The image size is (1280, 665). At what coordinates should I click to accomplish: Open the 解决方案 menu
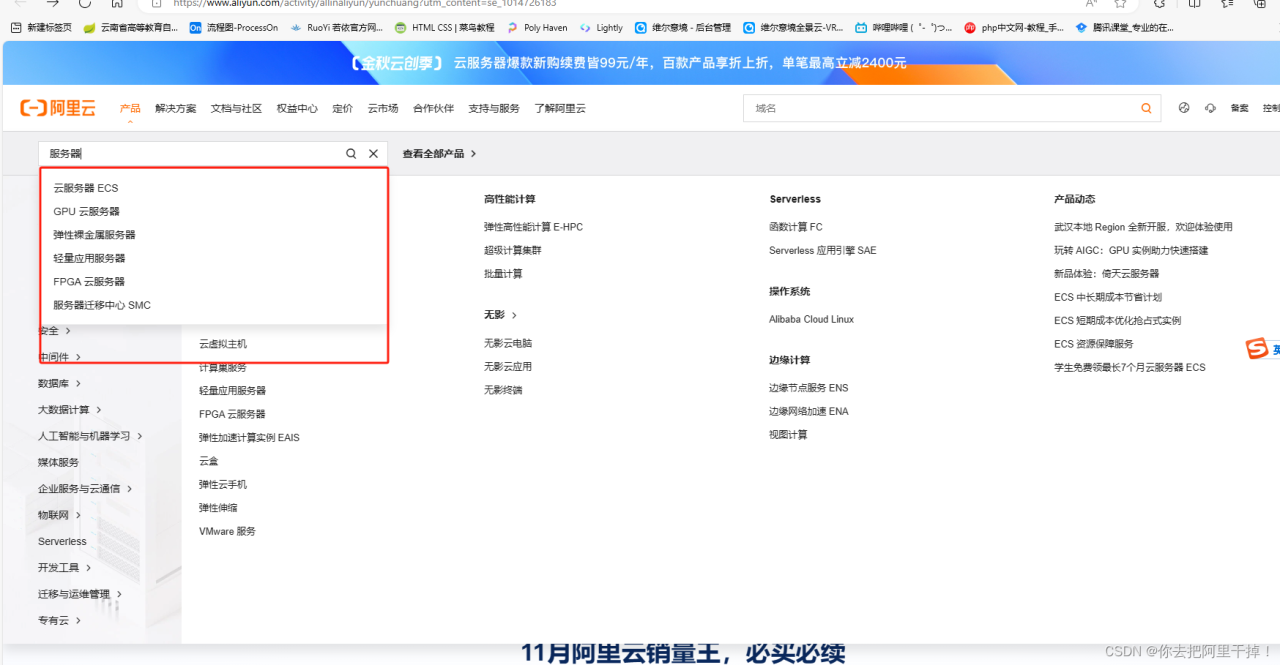175,108
